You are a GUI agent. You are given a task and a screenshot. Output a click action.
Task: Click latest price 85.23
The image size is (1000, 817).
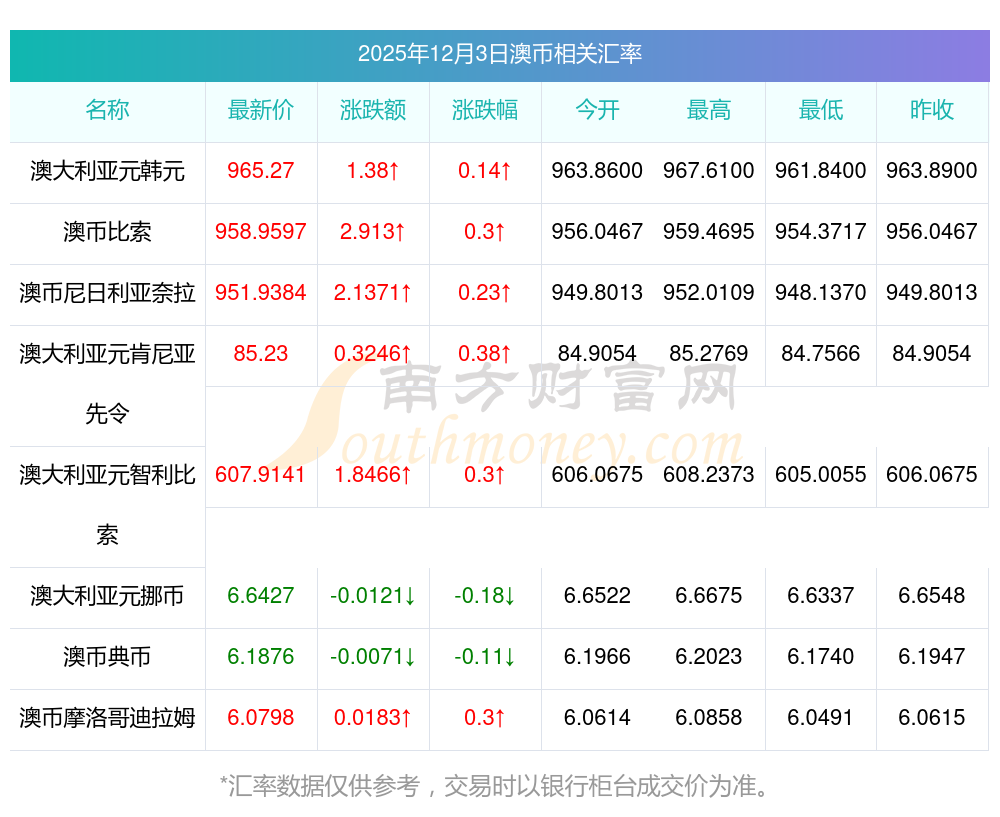point(261,353)
